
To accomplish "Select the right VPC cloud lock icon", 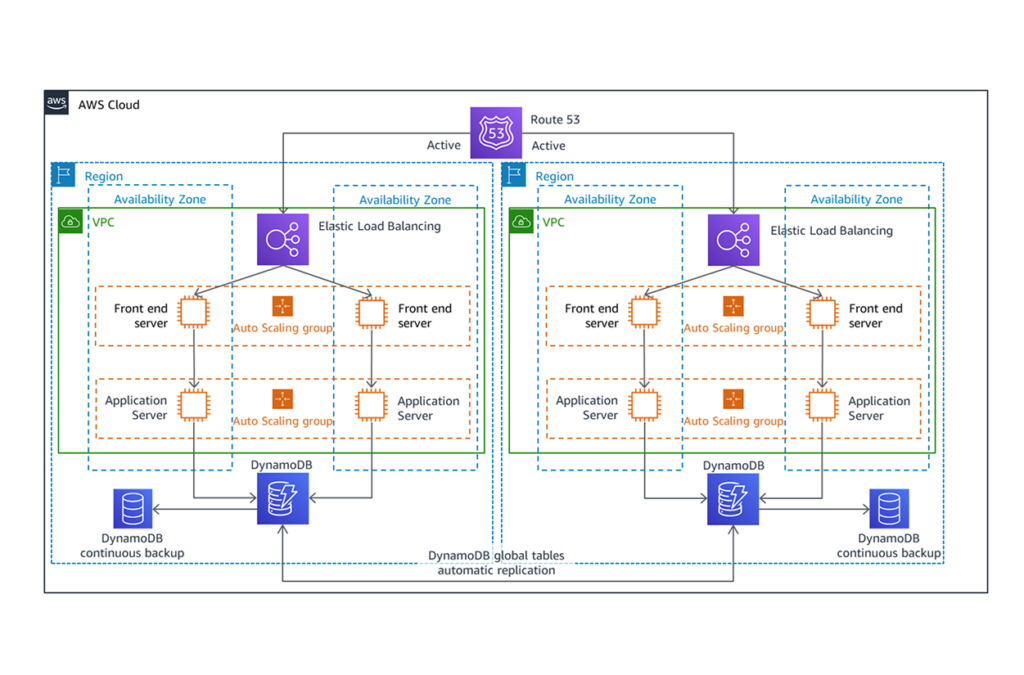I will [521, 221].
